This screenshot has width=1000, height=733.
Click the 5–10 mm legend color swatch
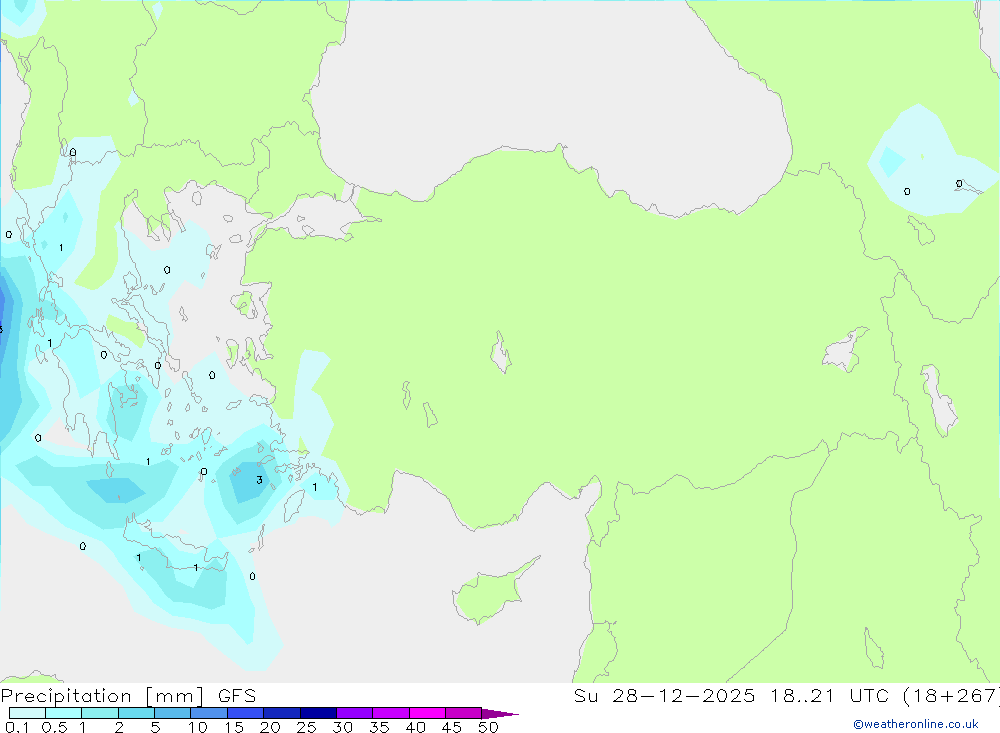click(x=173, y=713)
